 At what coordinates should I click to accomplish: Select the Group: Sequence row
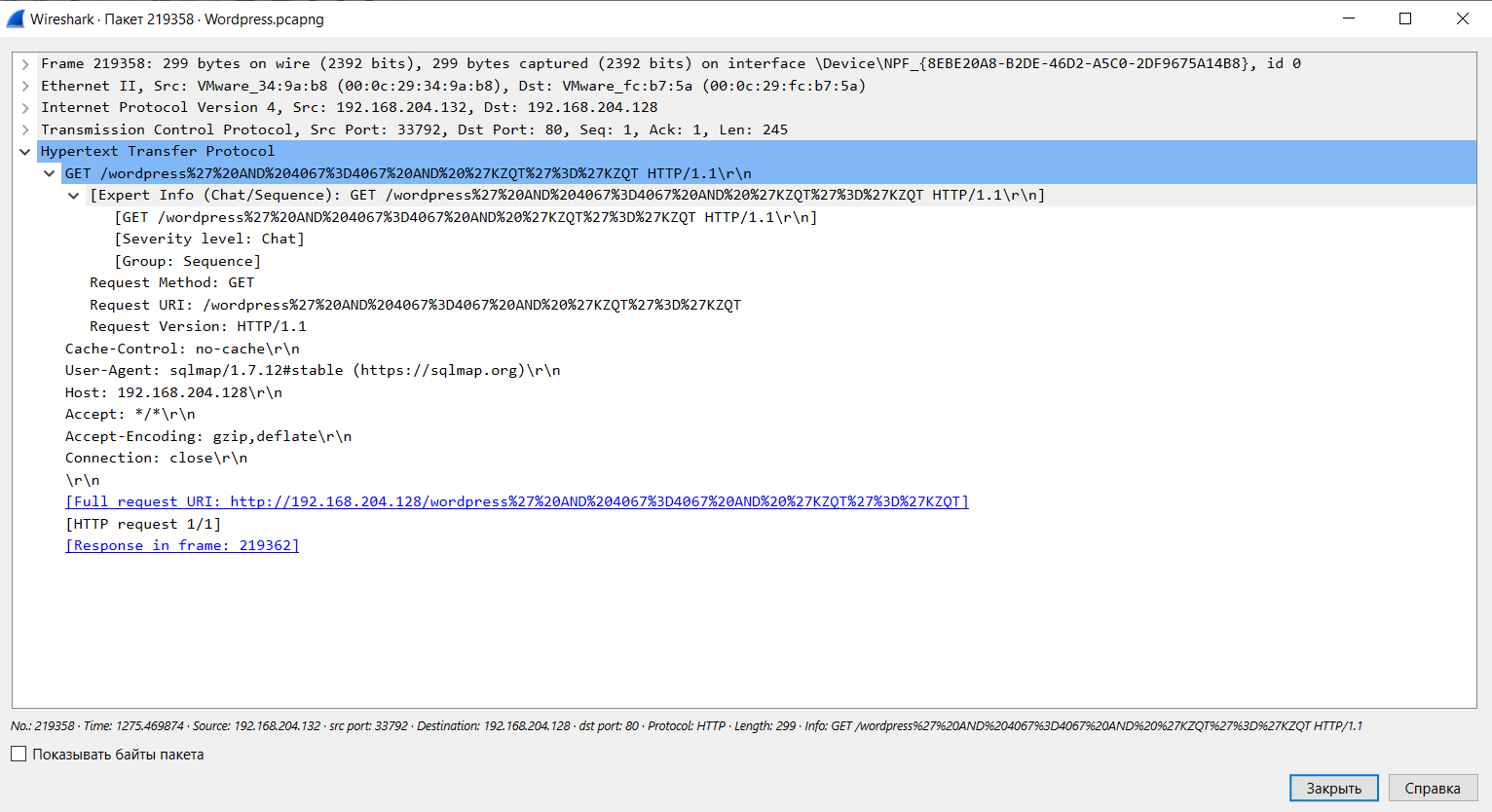point(188,261)
